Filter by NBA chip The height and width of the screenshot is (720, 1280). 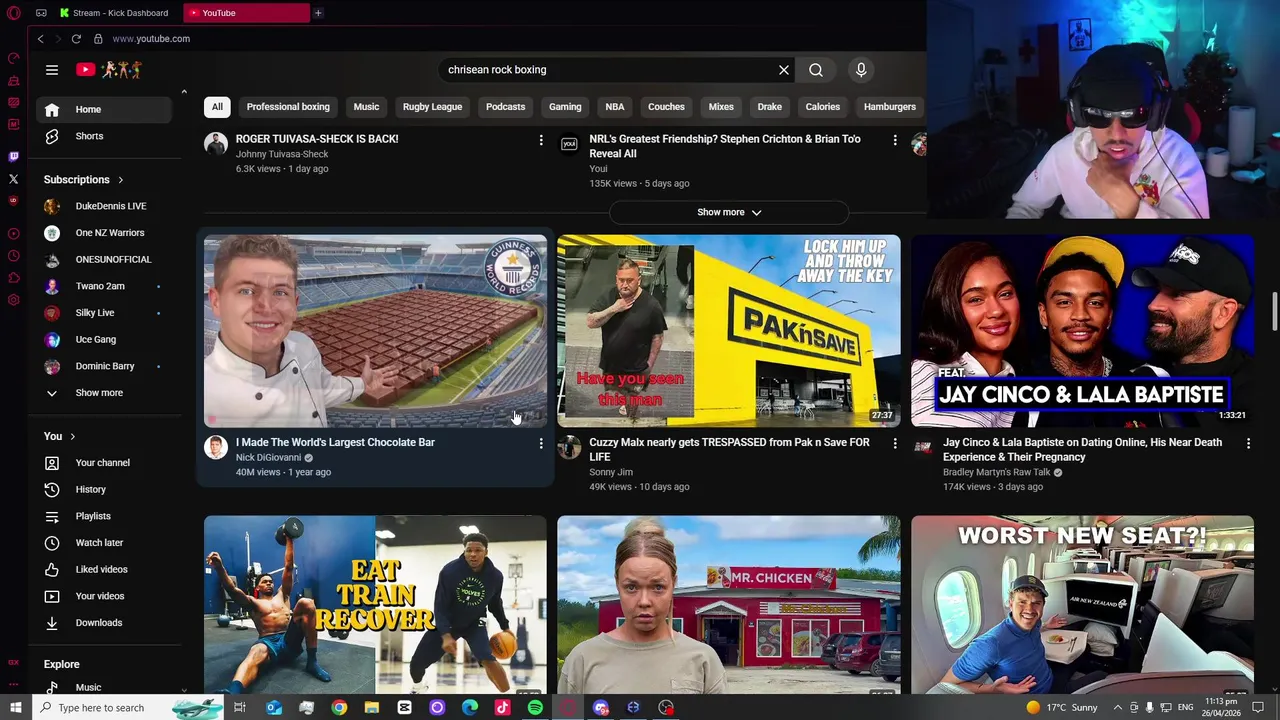615,107
